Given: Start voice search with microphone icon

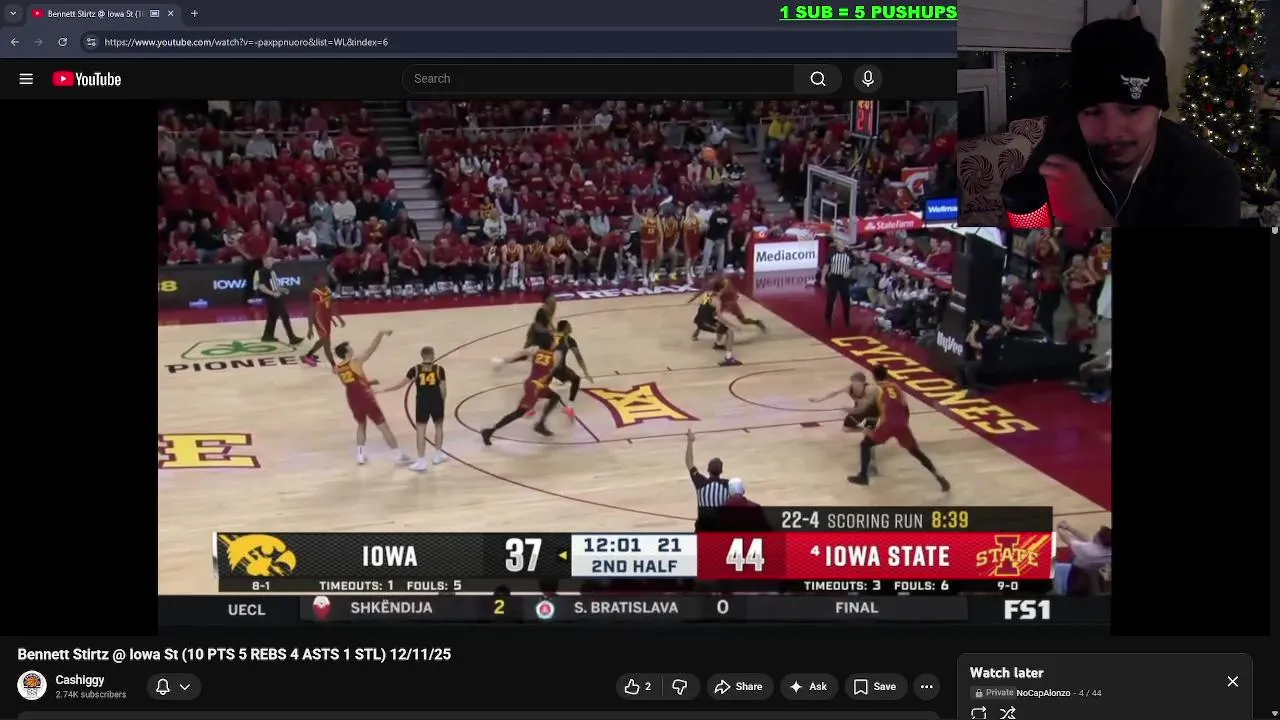Looking at the screenshot, I should click(x=868, y=79).
